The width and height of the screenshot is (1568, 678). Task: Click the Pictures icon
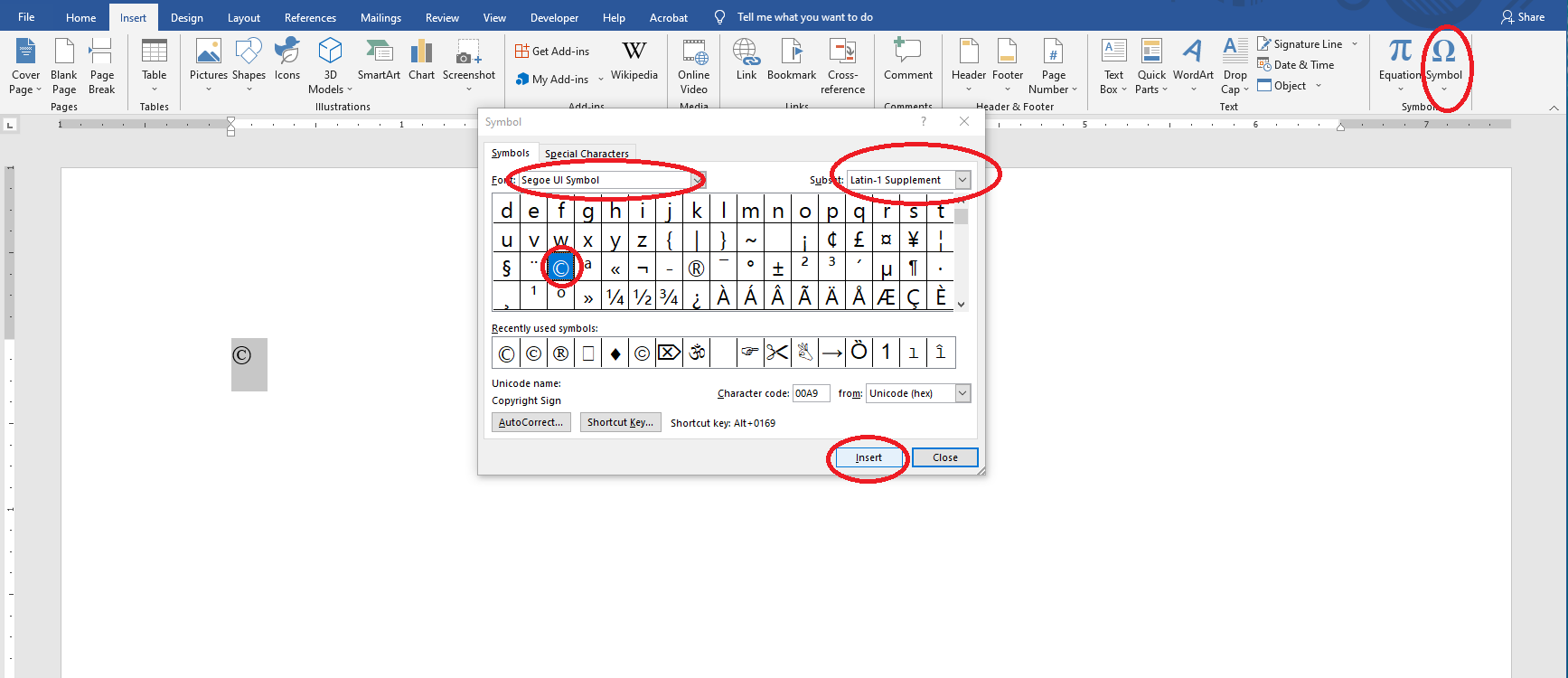pos(209,61)
